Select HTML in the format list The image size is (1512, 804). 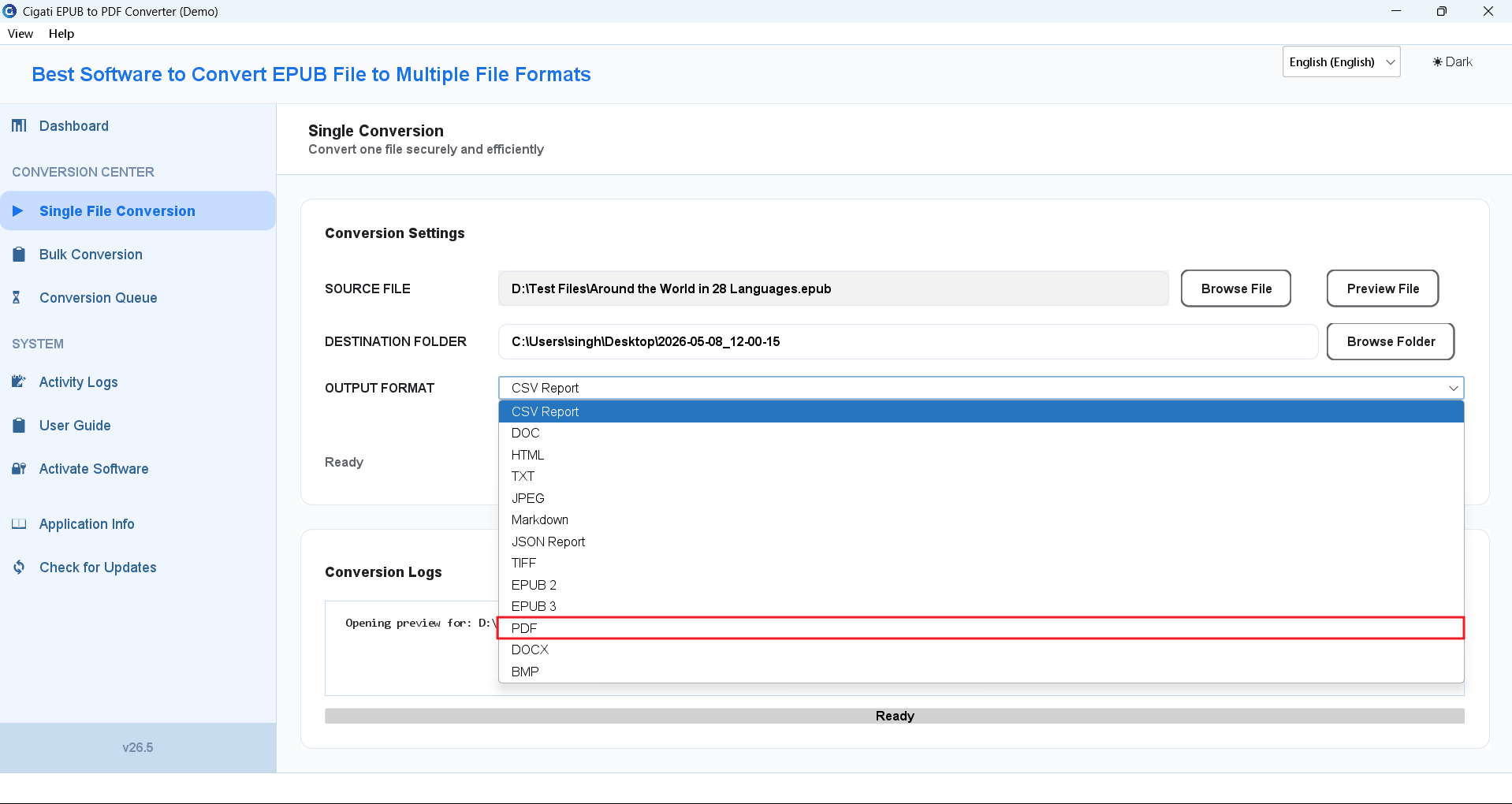981,455
